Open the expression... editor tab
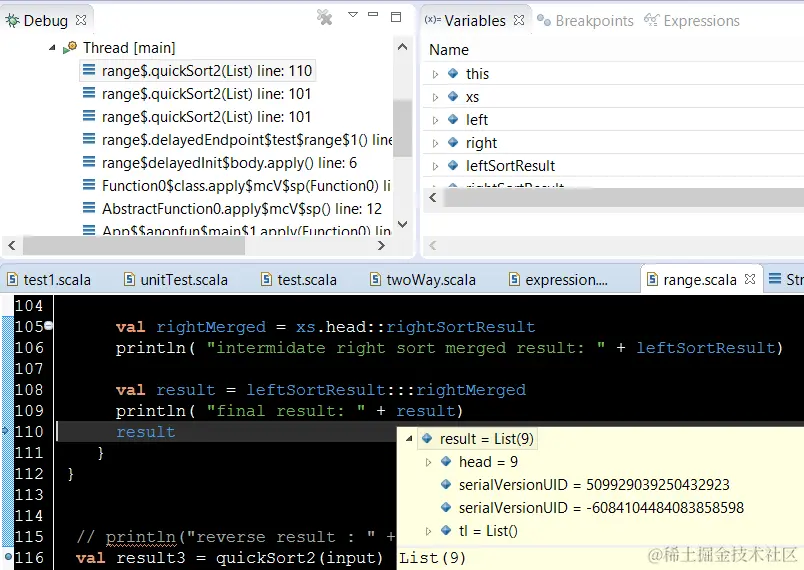This screenshot has width=804, height=570. pos(558,280)
